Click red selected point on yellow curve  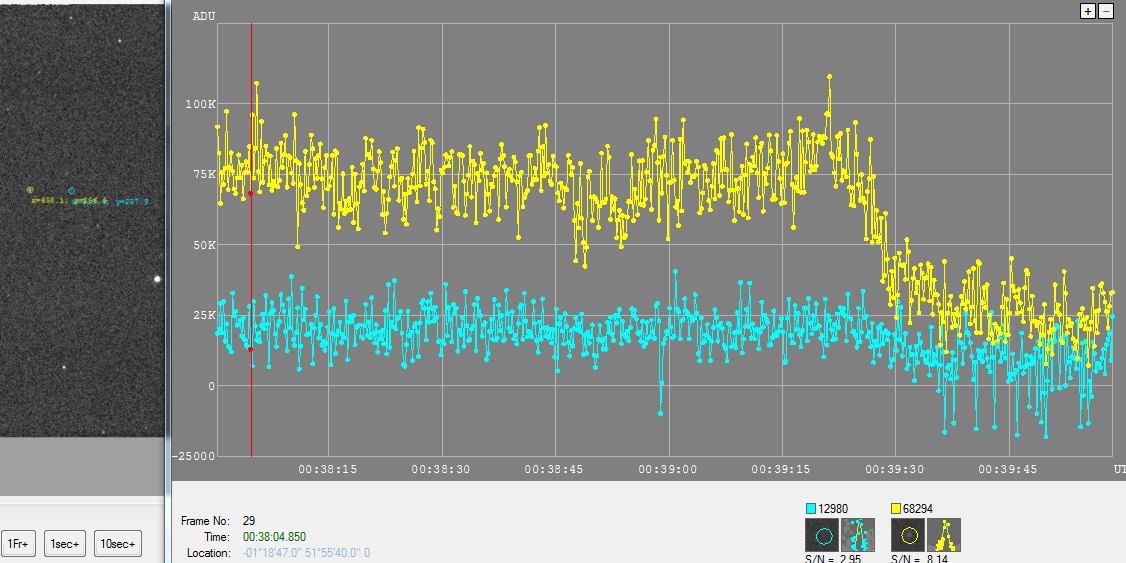point(250,193)
